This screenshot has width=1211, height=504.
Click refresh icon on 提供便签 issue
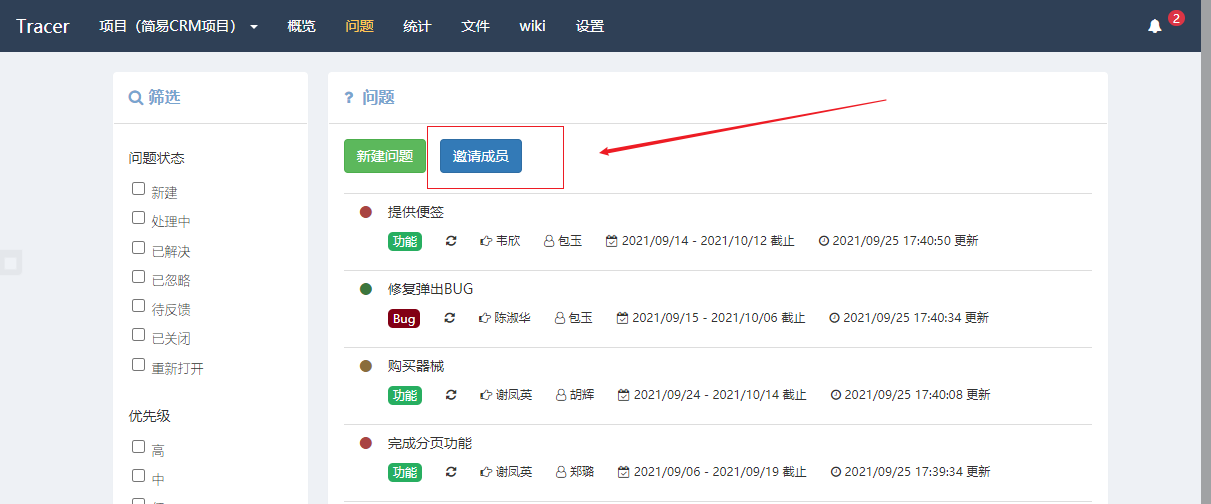[451, 241]
